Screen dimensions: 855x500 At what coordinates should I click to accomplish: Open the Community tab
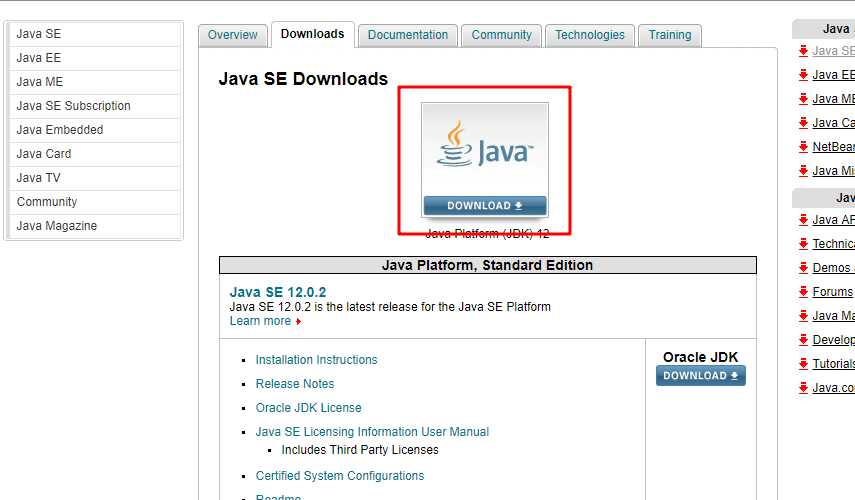pyautogui.click(x=501, y=35)
